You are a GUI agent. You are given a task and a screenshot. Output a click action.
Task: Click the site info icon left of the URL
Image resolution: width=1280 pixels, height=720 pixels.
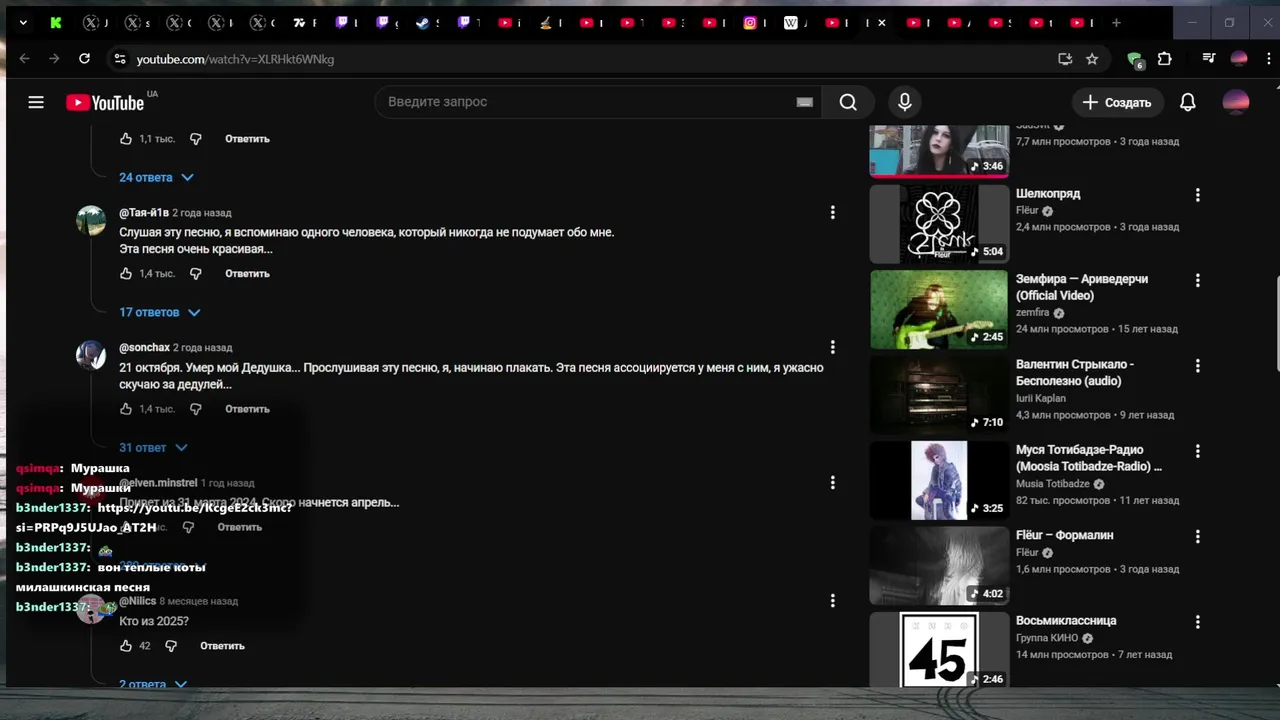pos(119,59)
